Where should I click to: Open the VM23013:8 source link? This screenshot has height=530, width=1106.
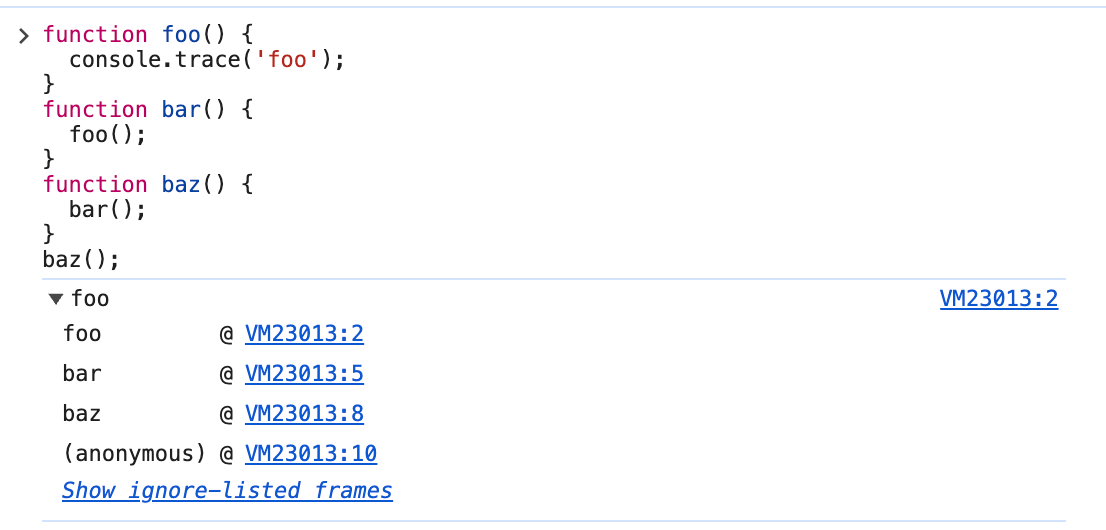(304, 414)
